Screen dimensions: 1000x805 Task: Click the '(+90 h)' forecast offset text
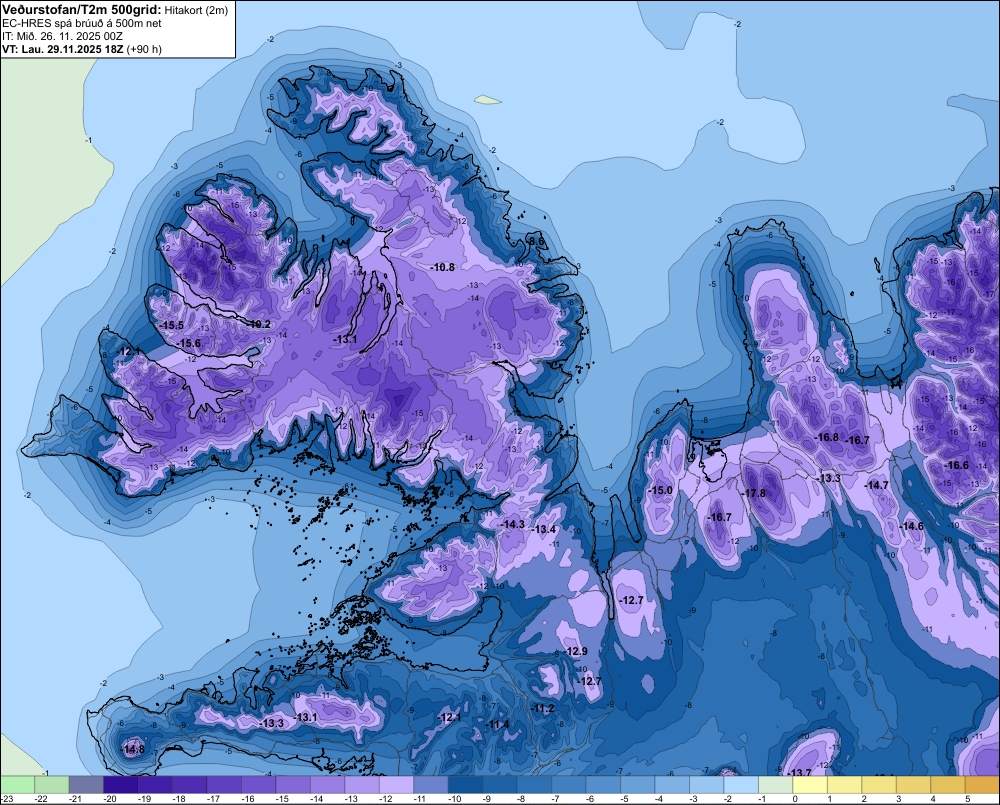coord(144,49)
